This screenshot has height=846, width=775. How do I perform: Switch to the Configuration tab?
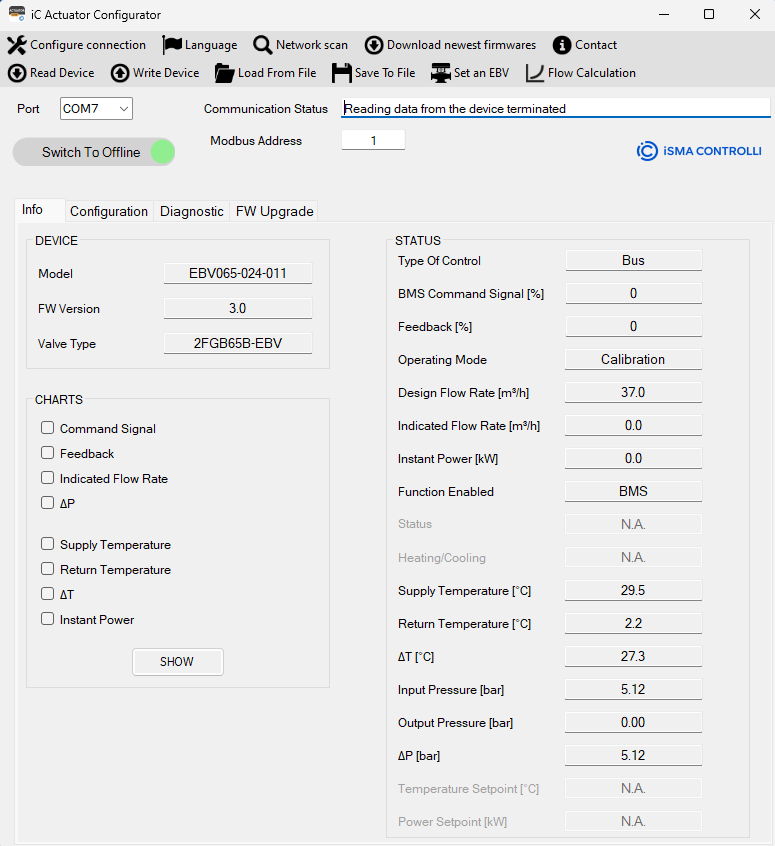coord(109,211)
